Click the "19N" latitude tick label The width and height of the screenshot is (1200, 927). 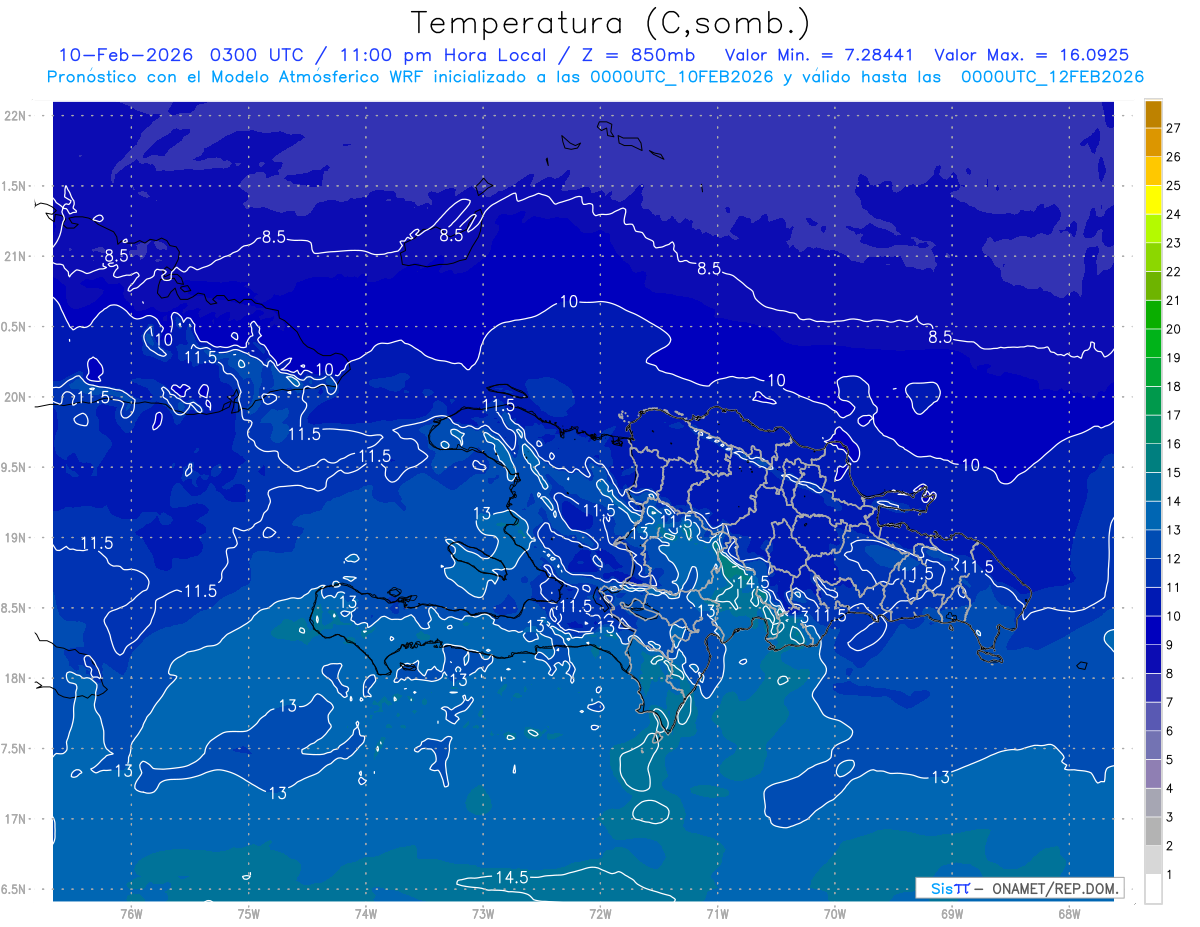click(x=16, y=538)
